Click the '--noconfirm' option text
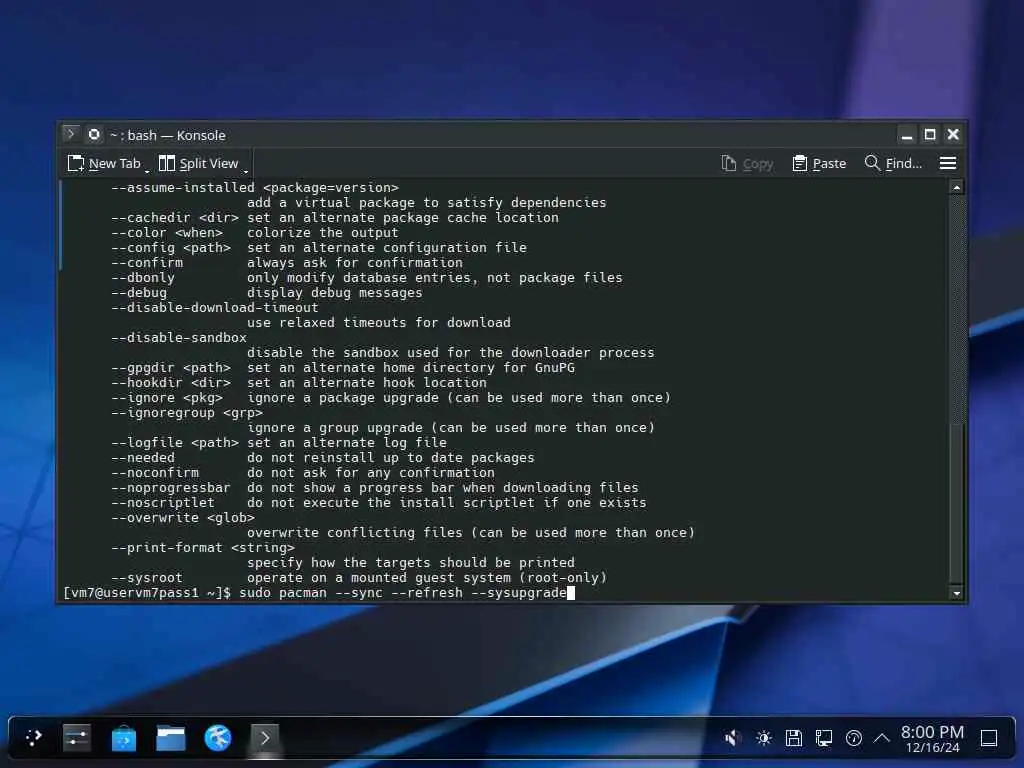Viewport: 1024px width, 768px height. coord(155,473)
